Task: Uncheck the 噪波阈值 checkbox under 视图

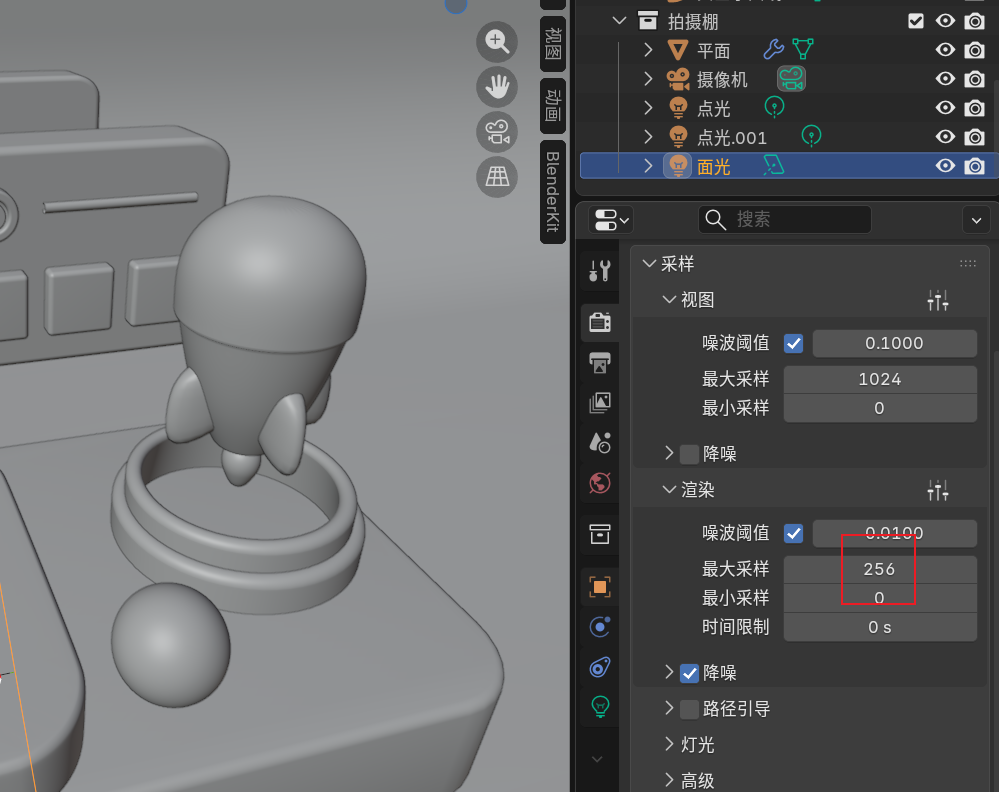Action: (794, 343)
